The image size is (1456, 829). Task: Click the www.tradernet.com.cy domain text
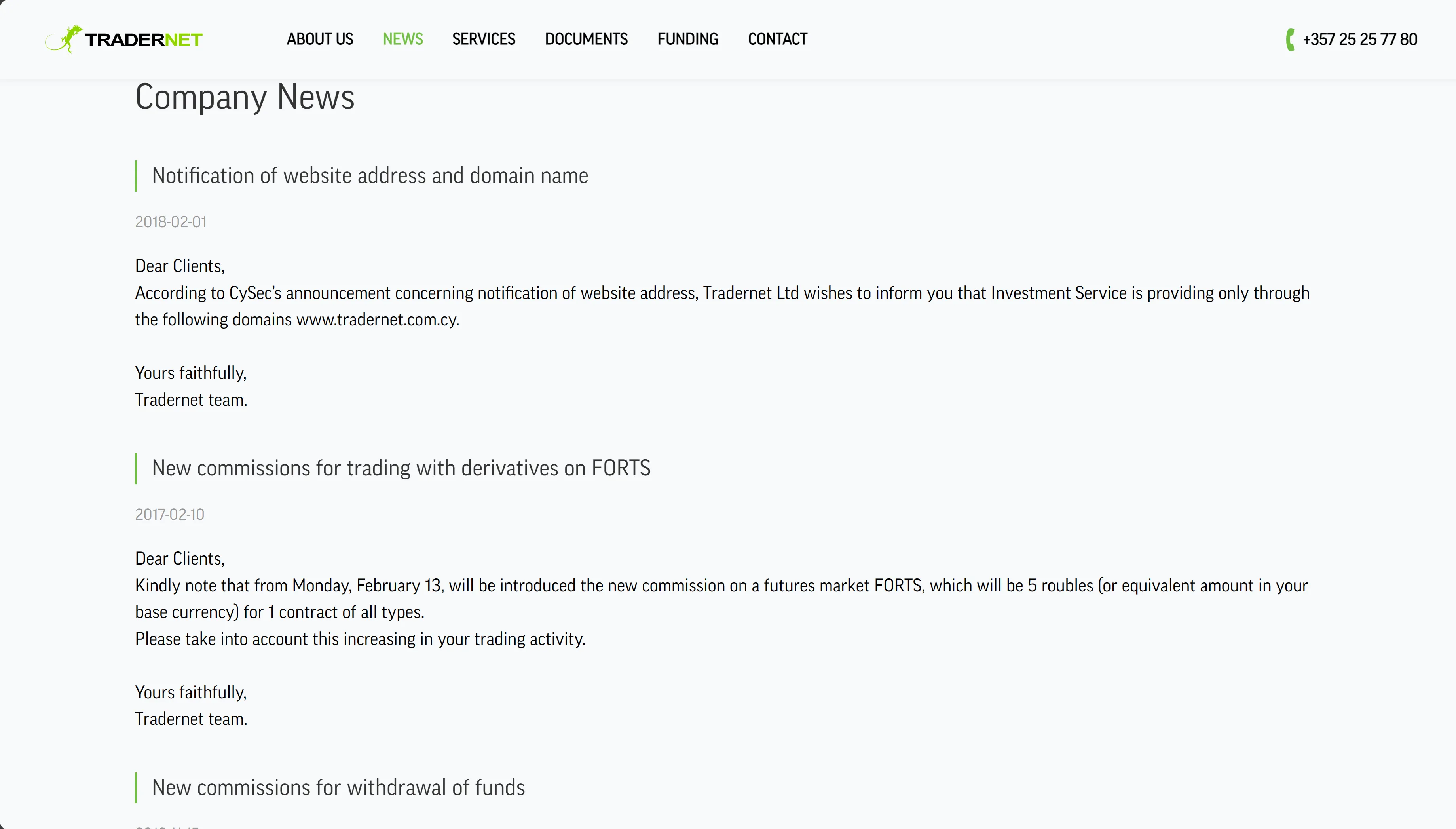pos(377,320)
